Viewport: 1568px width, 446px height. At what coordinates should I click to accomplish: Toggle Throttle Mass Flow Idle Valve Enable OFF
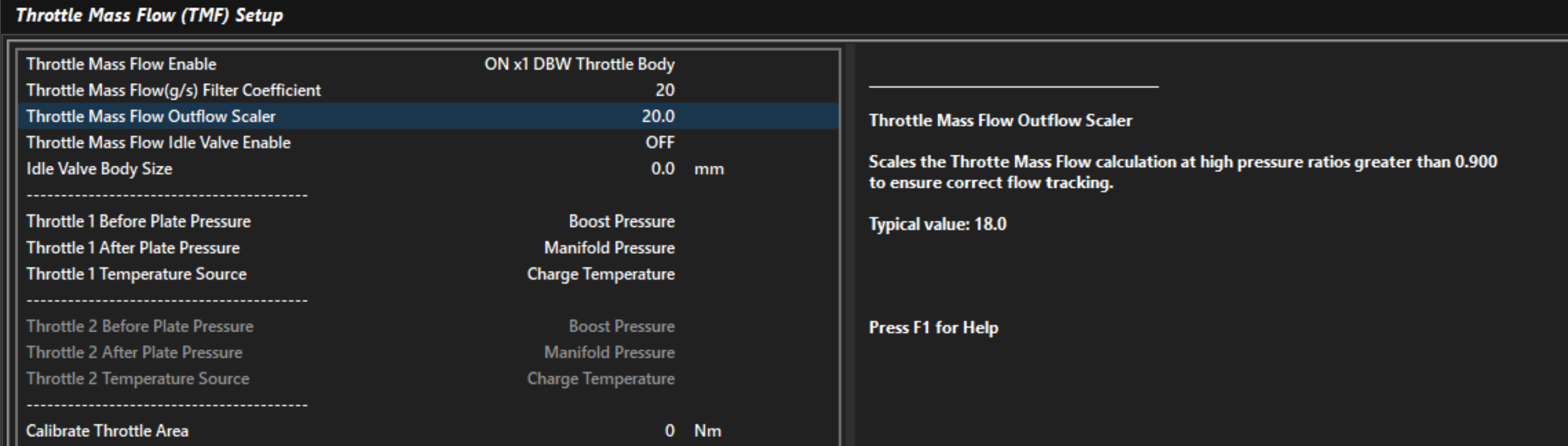[x=660, y=143]
